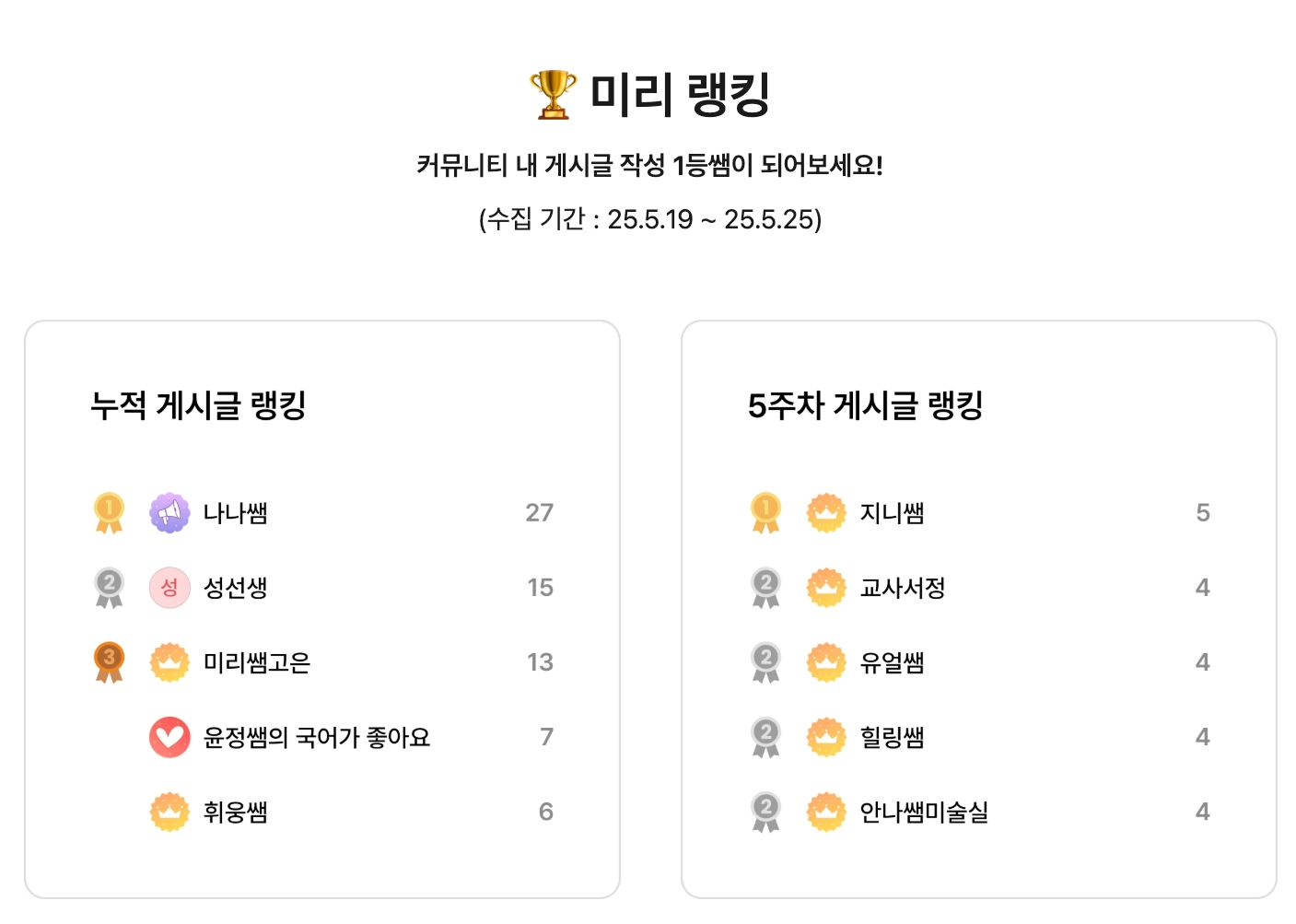Viewport: 1296px width, 924px height.
Task: Click the gold medal beside 나나쌤
Action: (x=109, y=513)
